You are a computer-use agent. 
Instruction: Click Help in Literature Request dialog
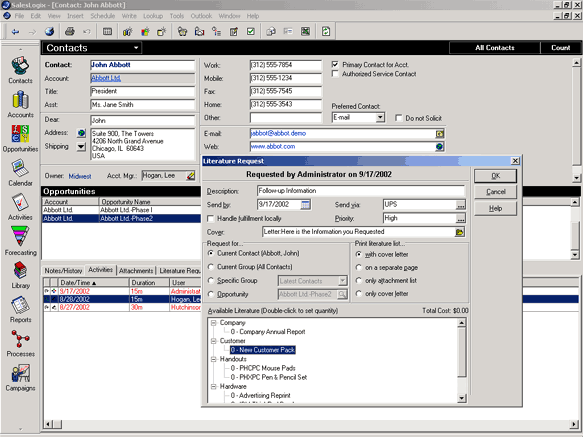(495, 208)
